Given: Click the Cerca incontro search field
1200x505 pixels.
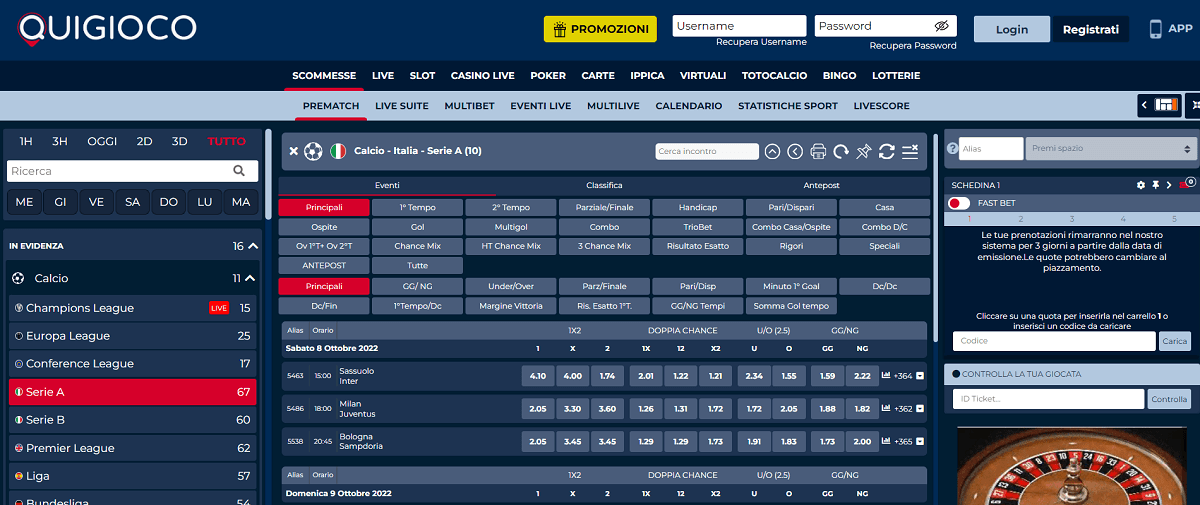Looking at the screenshot, I should [708, 151].
